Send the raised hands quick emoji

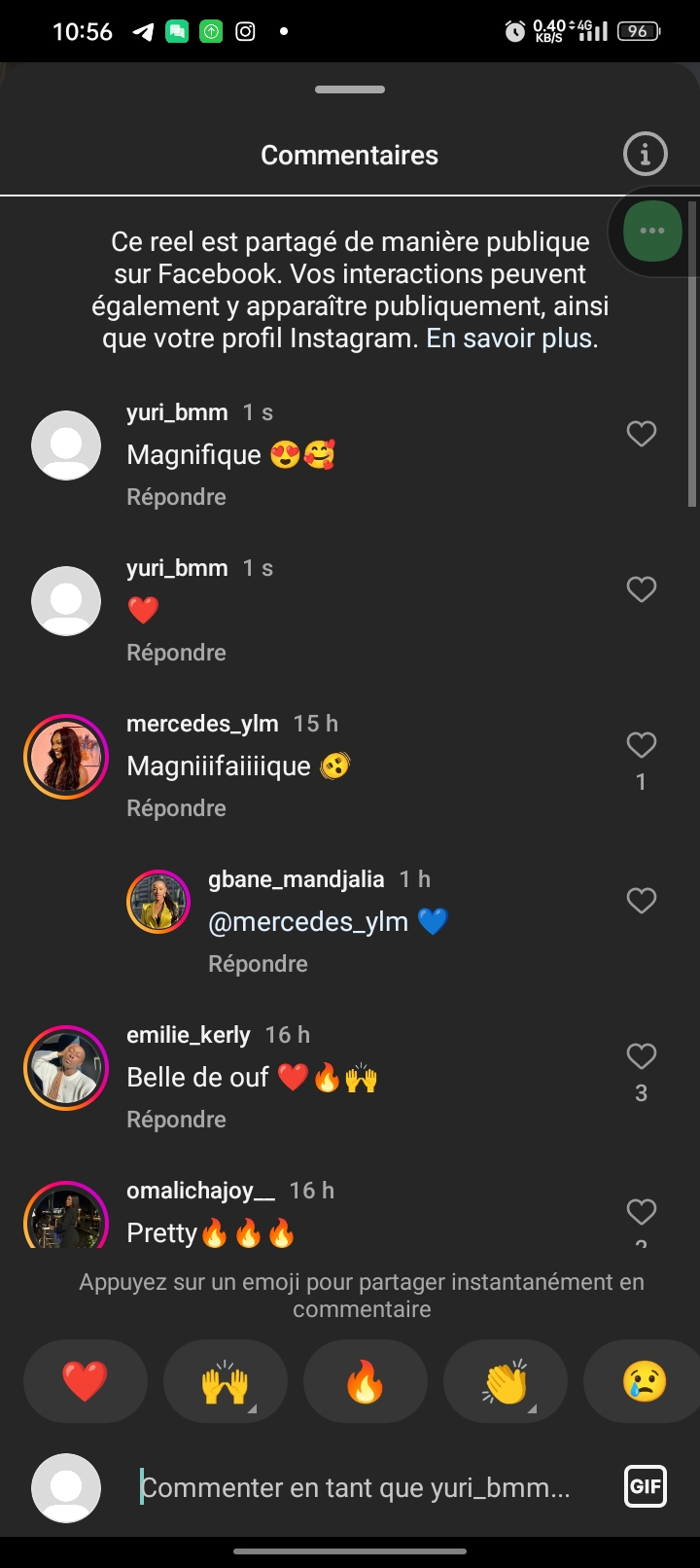[226, 1381]
